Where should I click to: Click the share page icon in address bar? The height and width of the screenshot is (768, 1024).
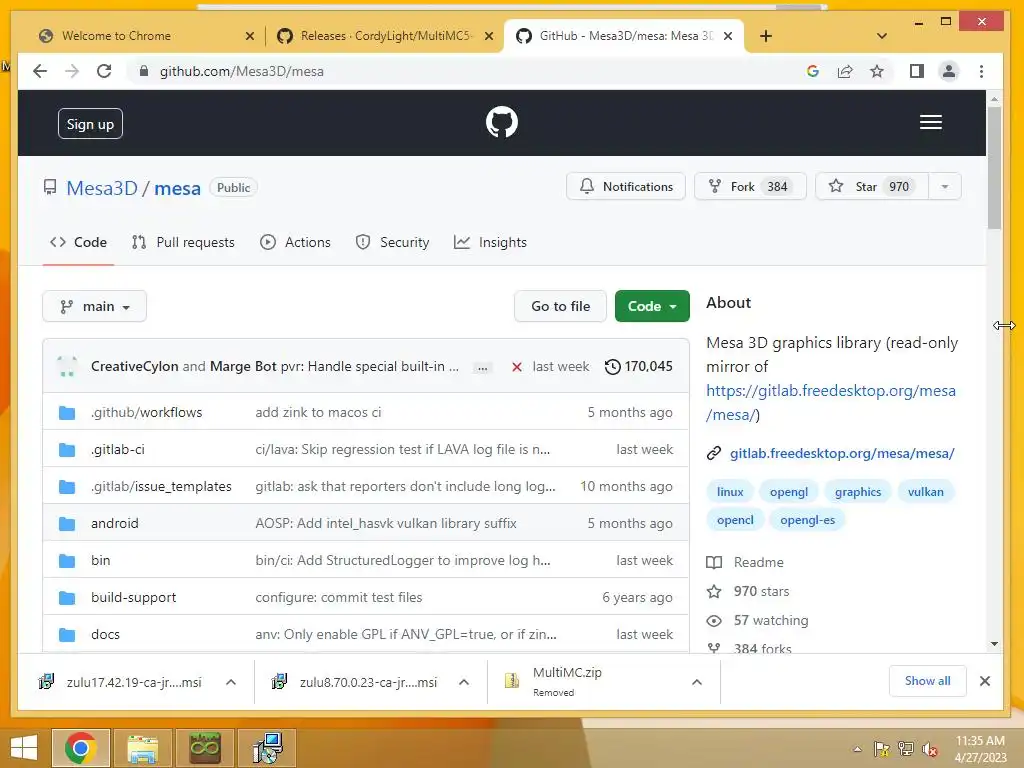pos(845,71)
